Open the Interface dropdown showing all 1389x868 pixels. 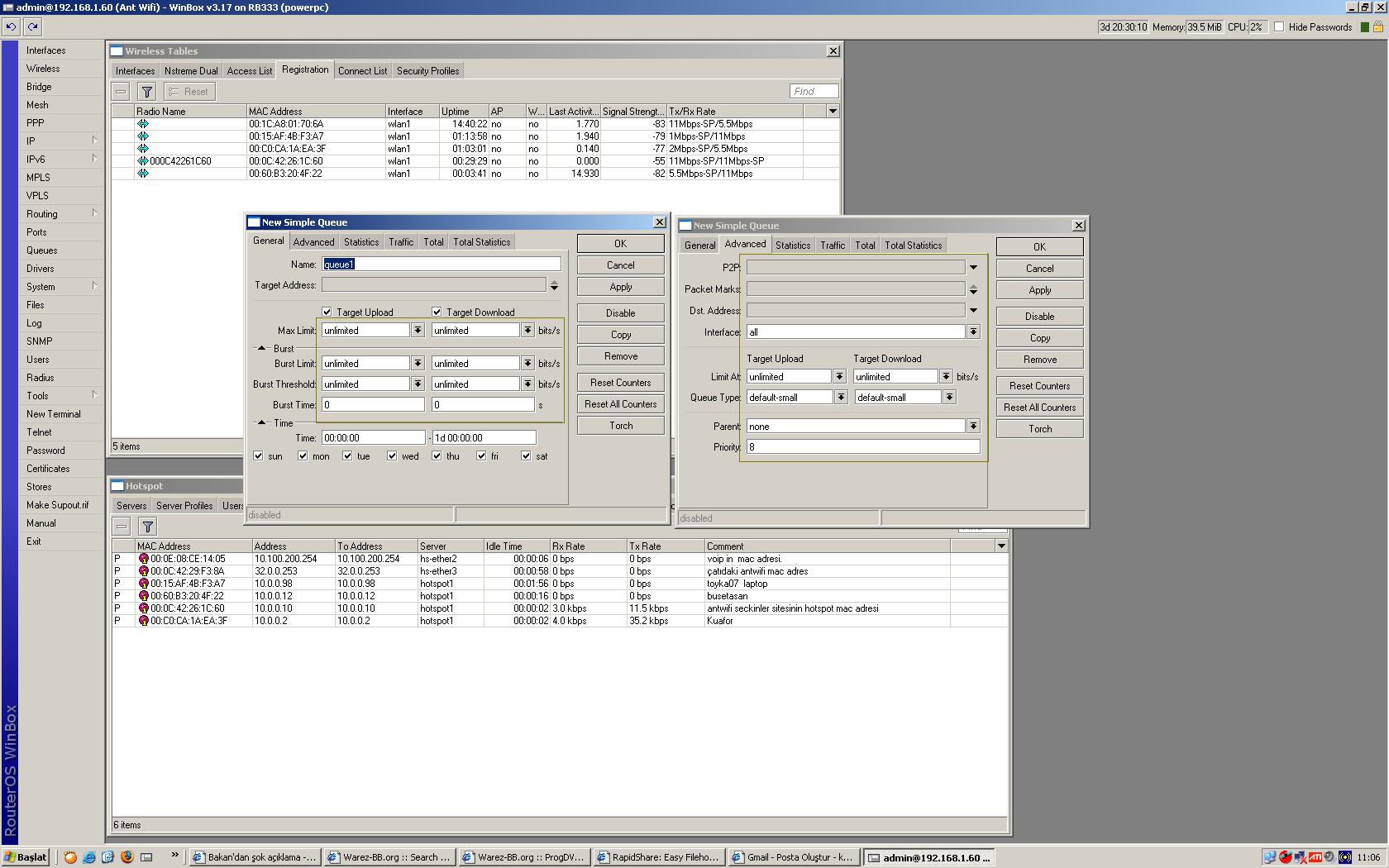(973, 331)
